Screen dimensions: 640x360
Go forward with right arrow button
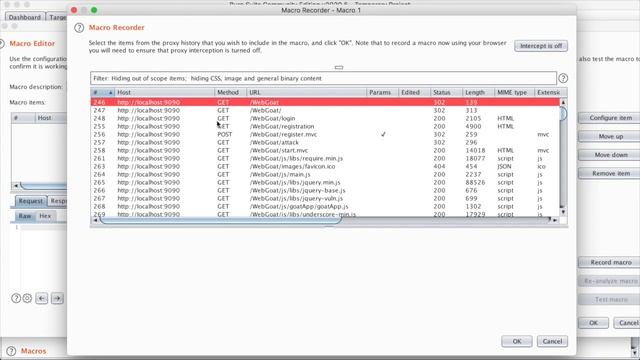tap(57, 298)
